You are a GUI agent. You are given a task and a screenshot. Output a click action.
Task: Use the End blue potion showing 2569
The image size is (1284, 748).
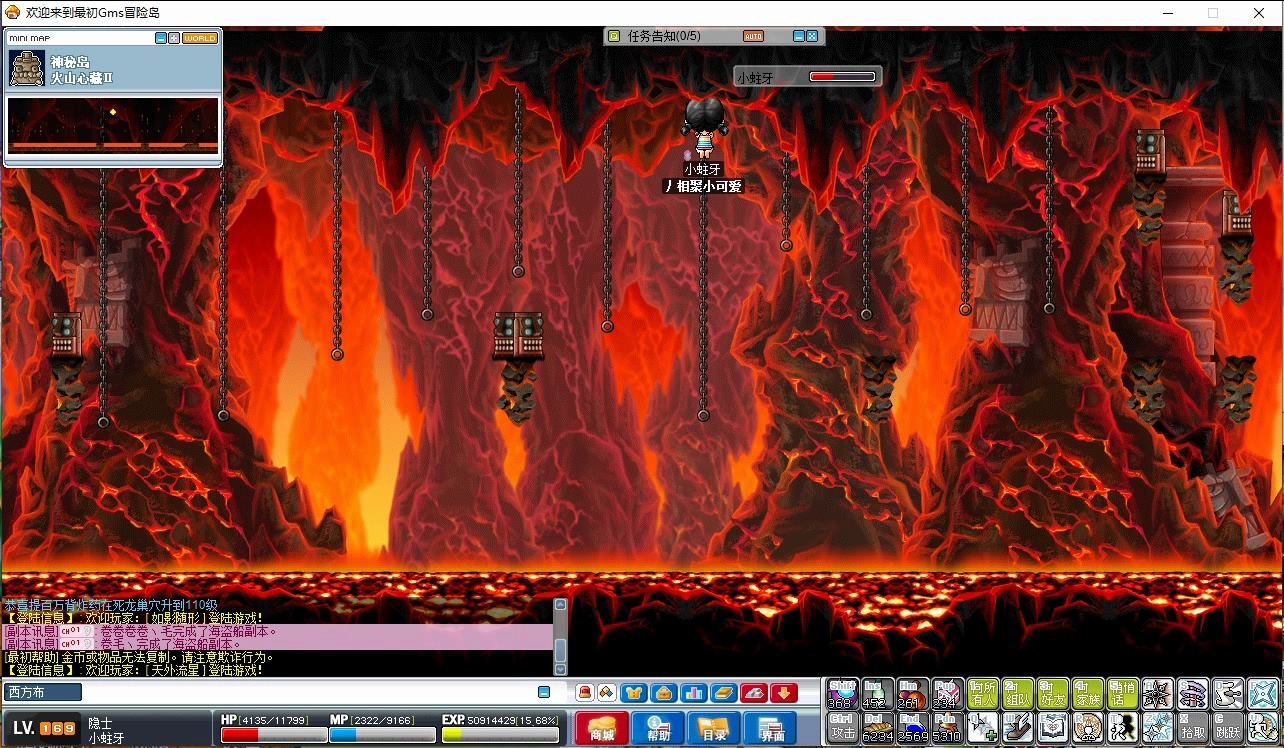pos(913,727)
